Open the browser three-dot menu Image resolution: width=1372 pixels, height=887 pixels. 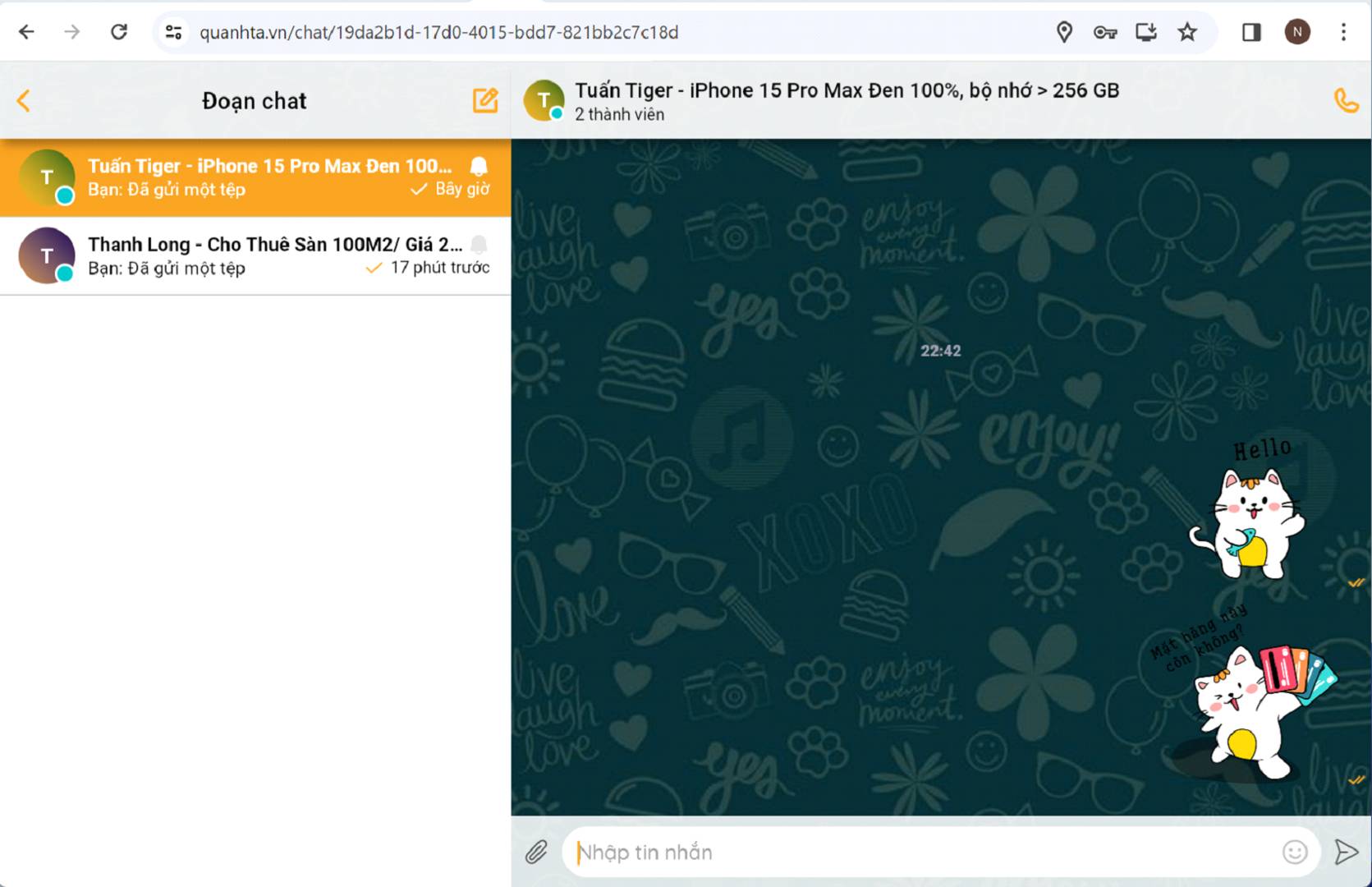[1343, 32]
